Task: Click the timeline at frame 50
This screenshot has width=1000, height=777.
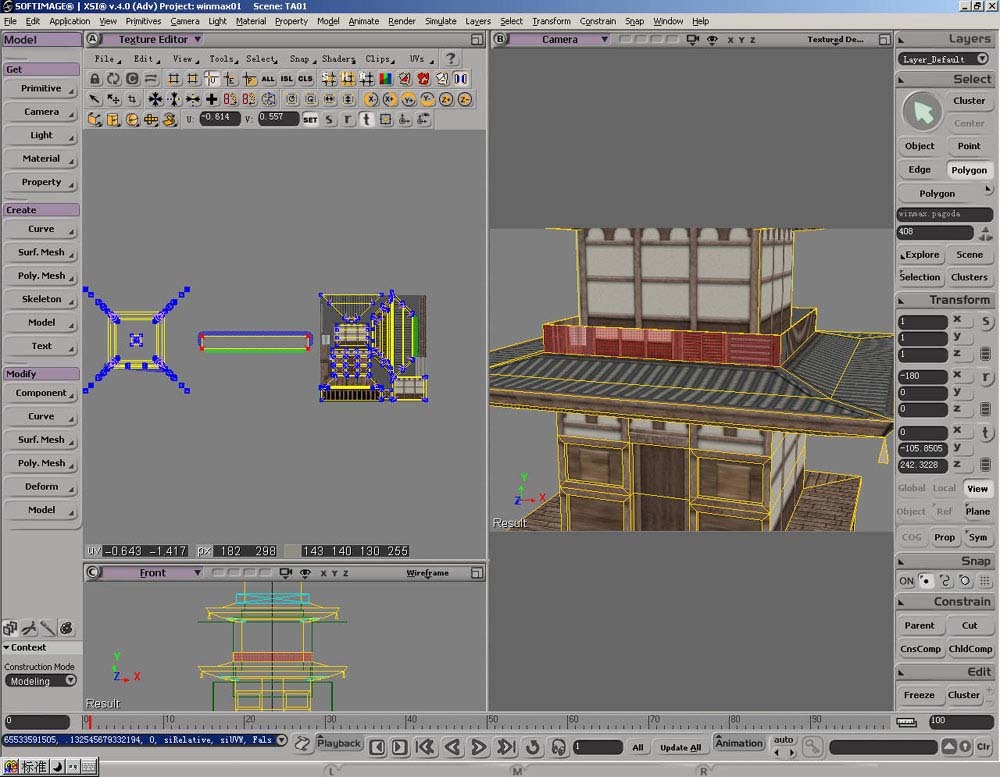Action: [x=489, y=722]
